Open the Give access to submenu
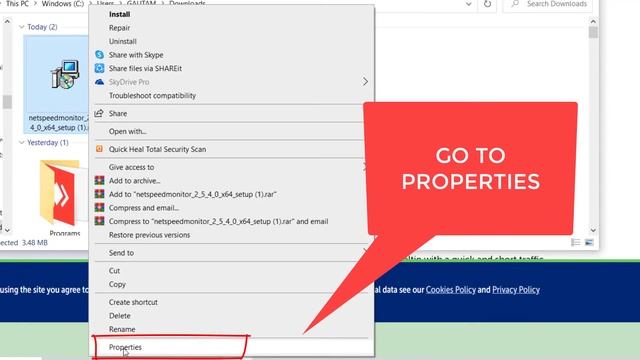The width and height of the screenshot is (640, 360). pyautogui.click(x=131, y=167)
